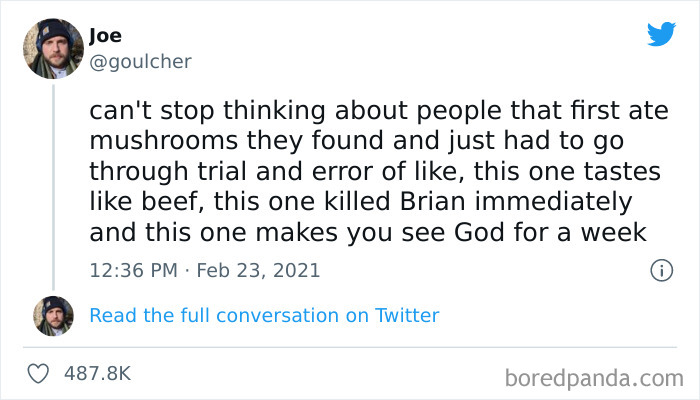This screenshot has width=700, height=400.
Task: Click the word "Twitter" in the conversation link
Action: pyautogui.click(x=407, y=315)
